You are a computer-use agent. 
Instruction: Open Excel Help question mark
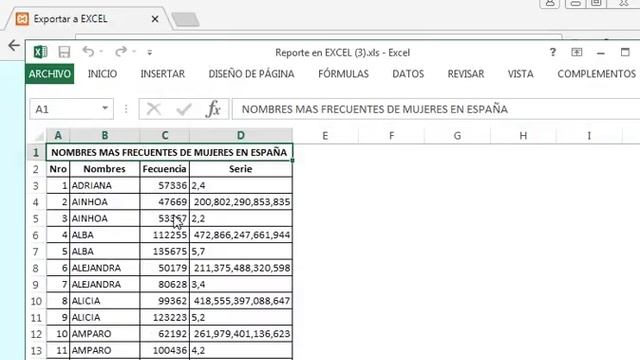tap(553, 52)
